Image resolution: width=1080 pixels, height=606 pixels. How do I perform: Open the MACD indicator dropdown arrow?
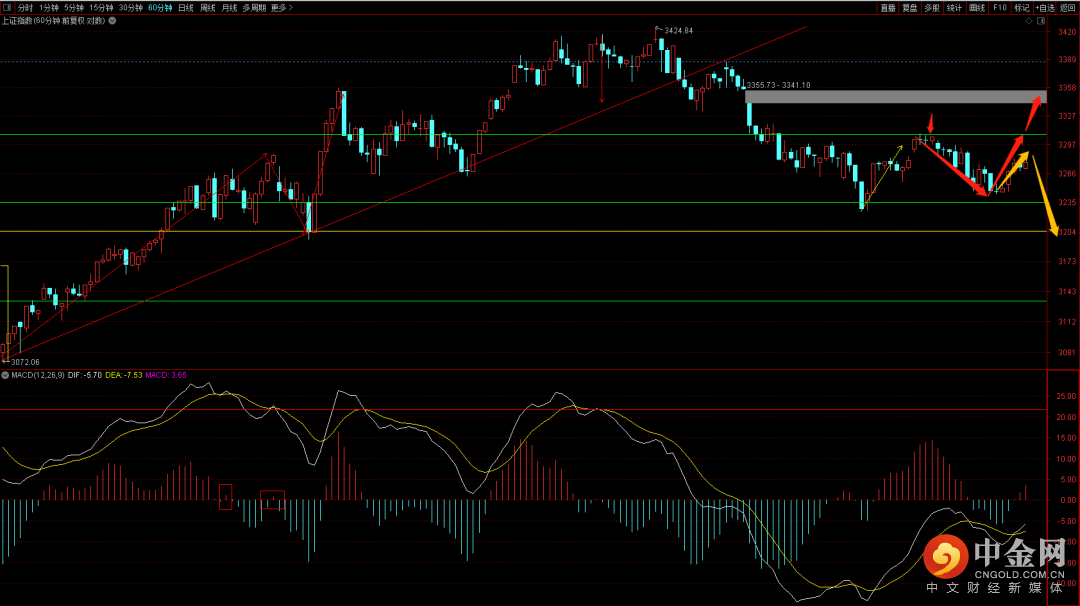(x=5, y=375)
